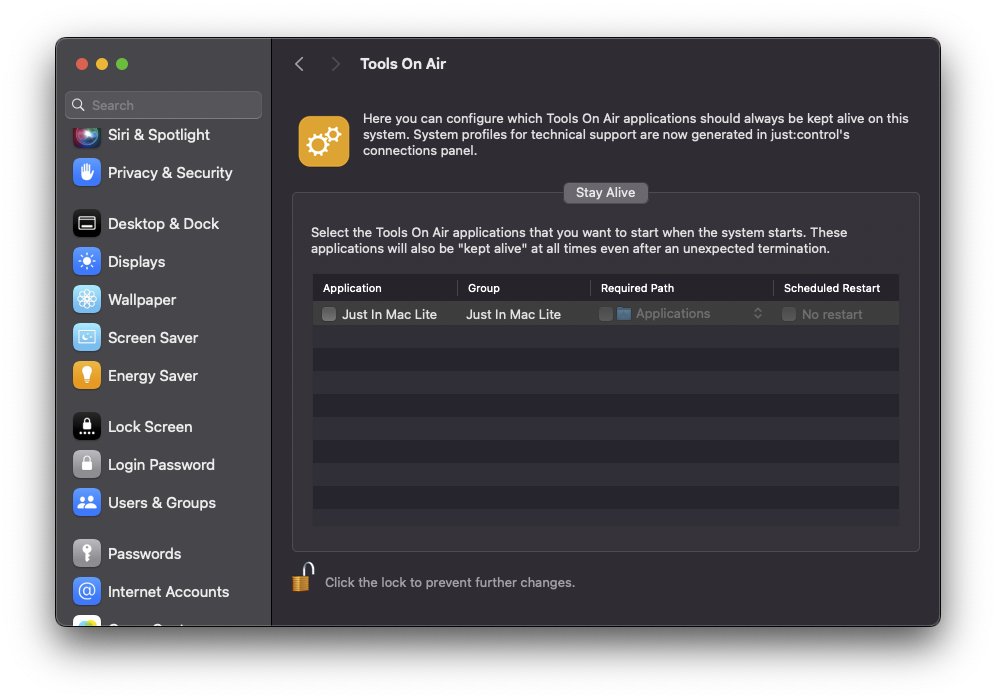Image resolution: width=996 pixels, height=700 pixels.
Task: Open the Applications path popup stepper
Action: (758, 313)
